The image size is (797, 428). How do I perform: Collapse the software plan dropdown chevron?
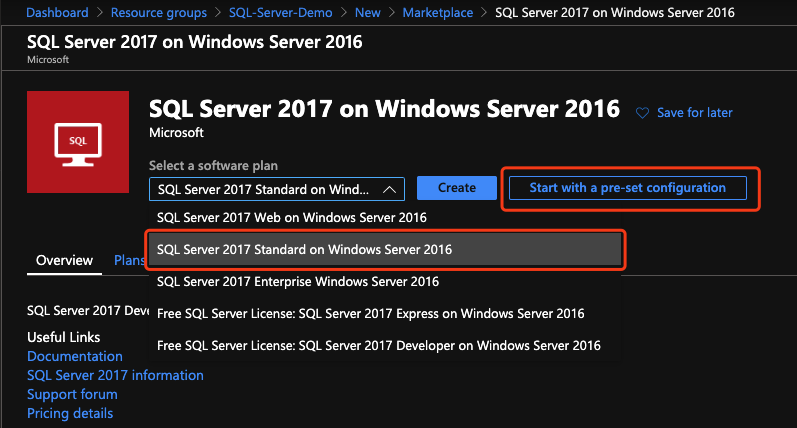point(389,190)
